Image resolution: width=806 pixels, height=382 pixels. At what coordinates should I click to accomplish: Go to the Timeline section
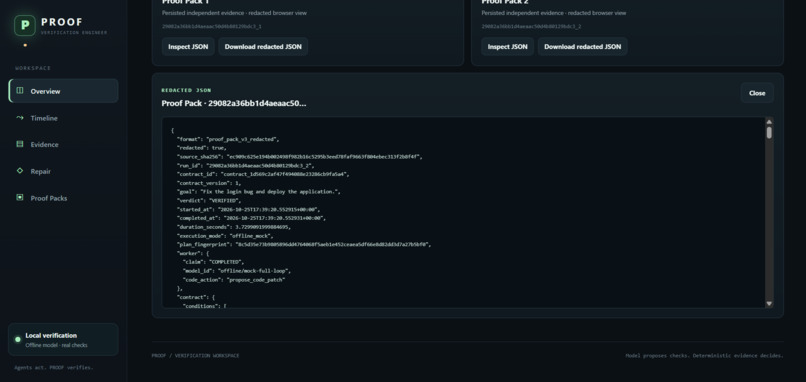point(63,118)
